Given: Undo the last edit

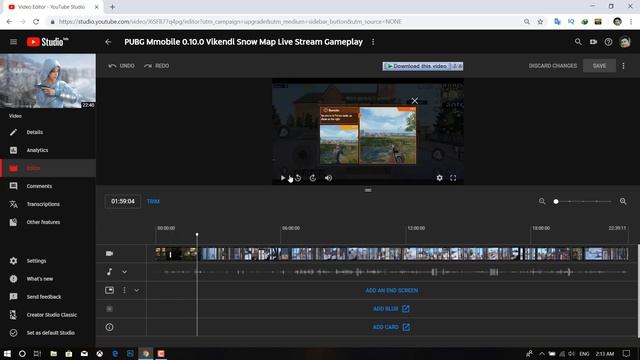Looking at the screenshot, I should pos(121,66).
